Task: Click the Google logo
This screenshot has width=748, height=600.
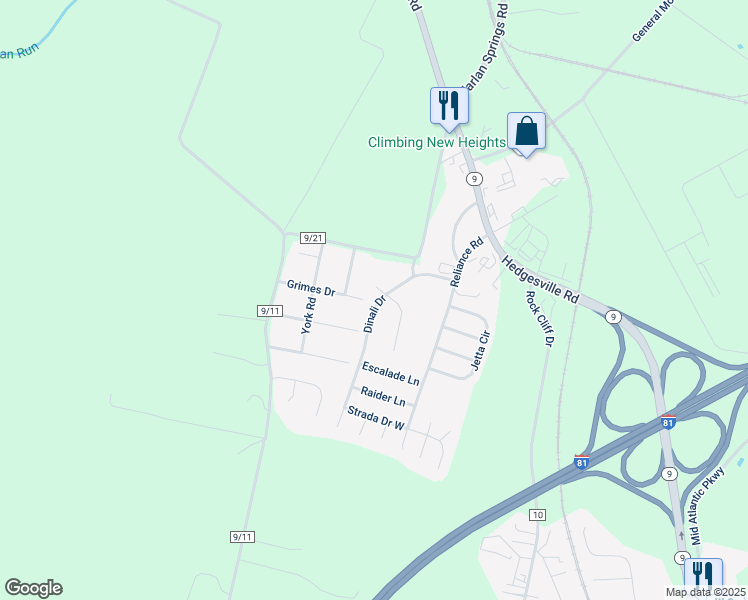Action: [33, 588]
